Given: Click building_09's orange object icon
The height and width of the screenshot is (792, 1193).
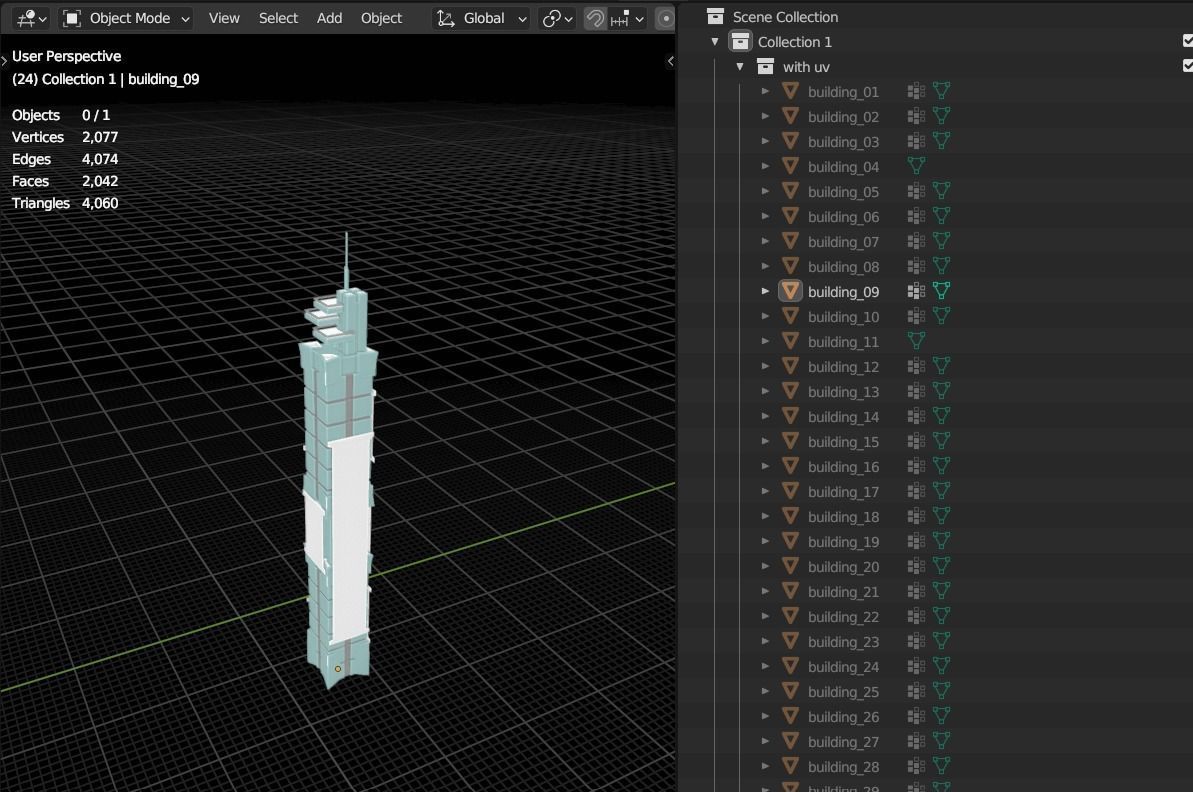Looking at the screenshot, I should [x=790, y=292].
